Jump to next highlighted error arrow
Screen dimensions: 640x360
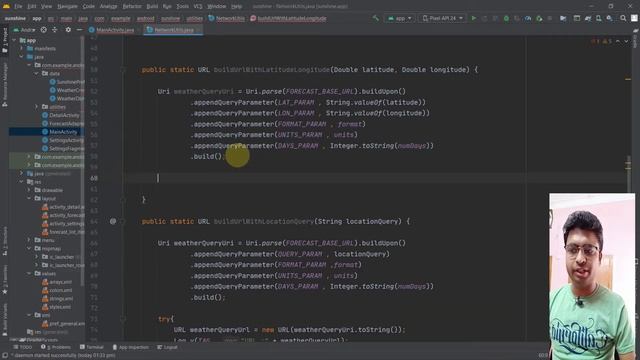(x=626, y=41)
